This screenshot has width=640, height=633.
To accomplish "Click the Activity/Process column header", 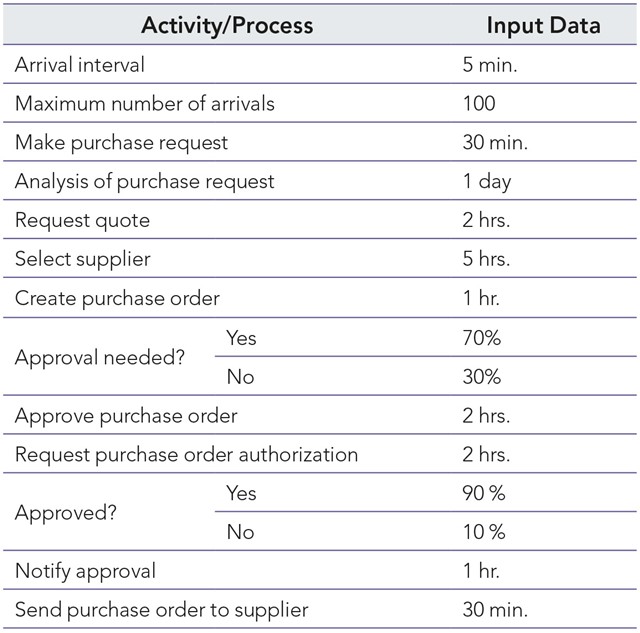I will pos(227,25).
